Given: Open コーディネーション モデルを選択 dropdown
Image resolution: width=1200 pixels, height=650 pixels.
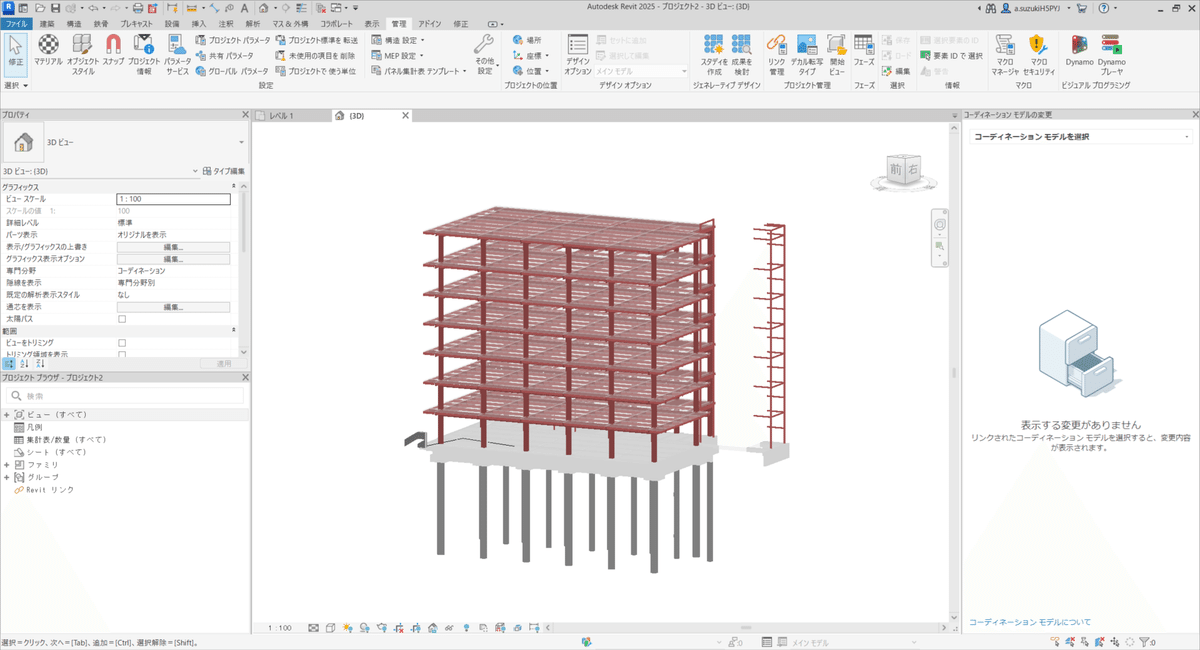Looking at the screenshot, I should coord(1081,136).
